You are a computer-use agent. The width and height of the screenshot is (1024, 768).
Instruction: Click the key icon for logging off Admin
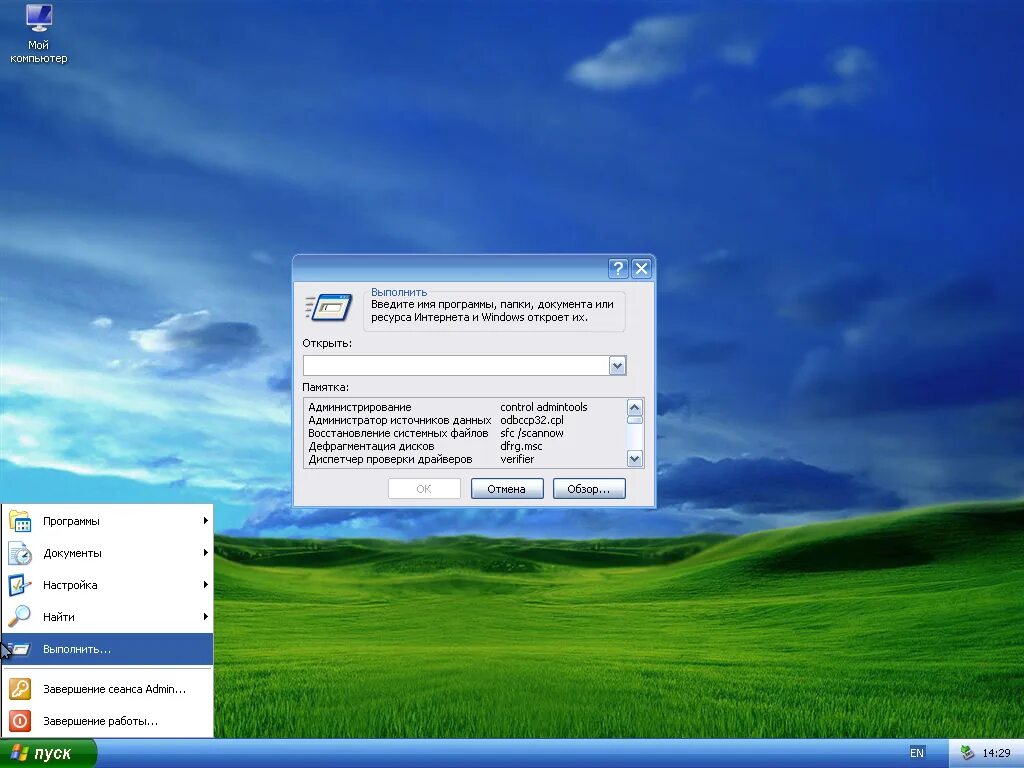(x=20, y=689)
